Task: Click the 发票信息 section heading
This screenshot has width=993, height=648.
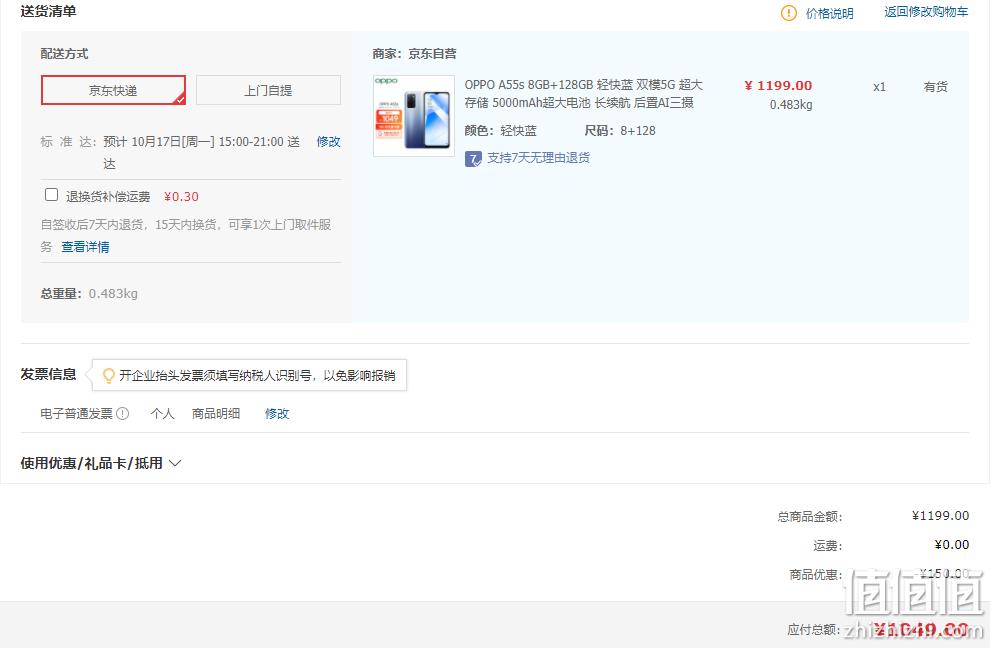Action: coord(48,374)
